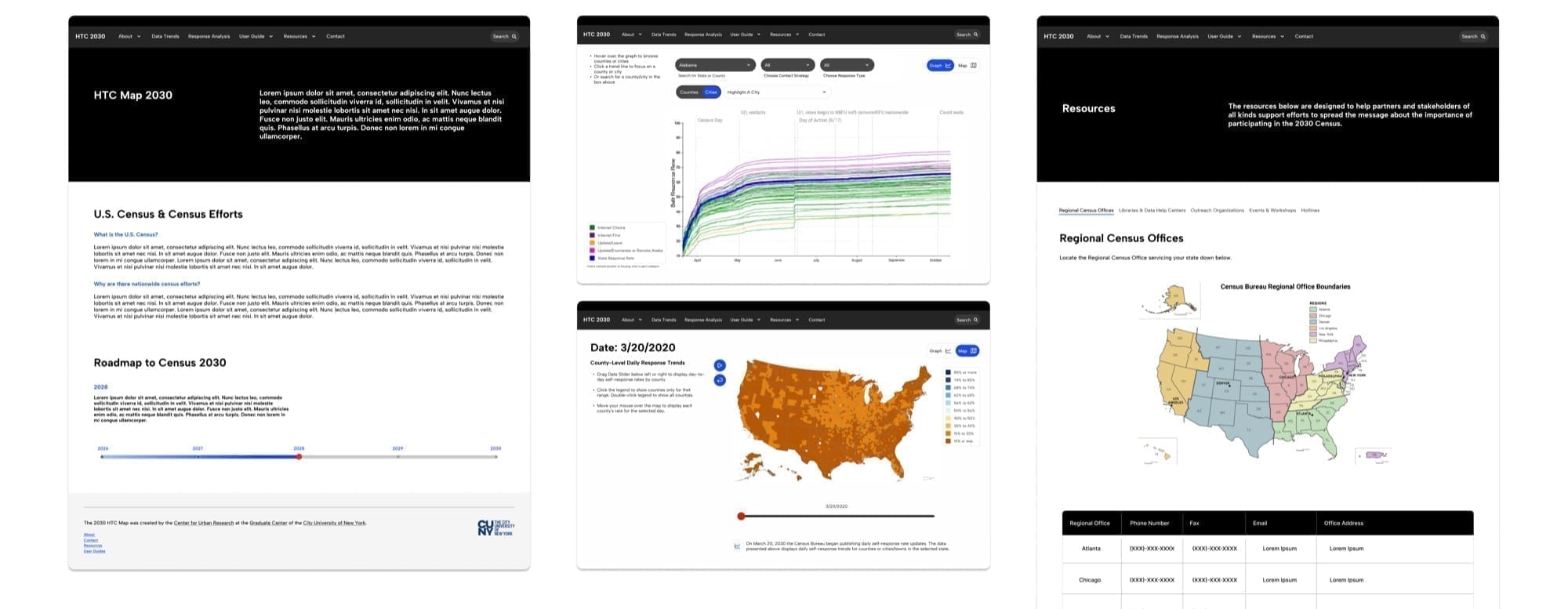The image size is (1568, 609).
Task: Switch to Graph view in the county map panel
Action: tap(940, 351)
